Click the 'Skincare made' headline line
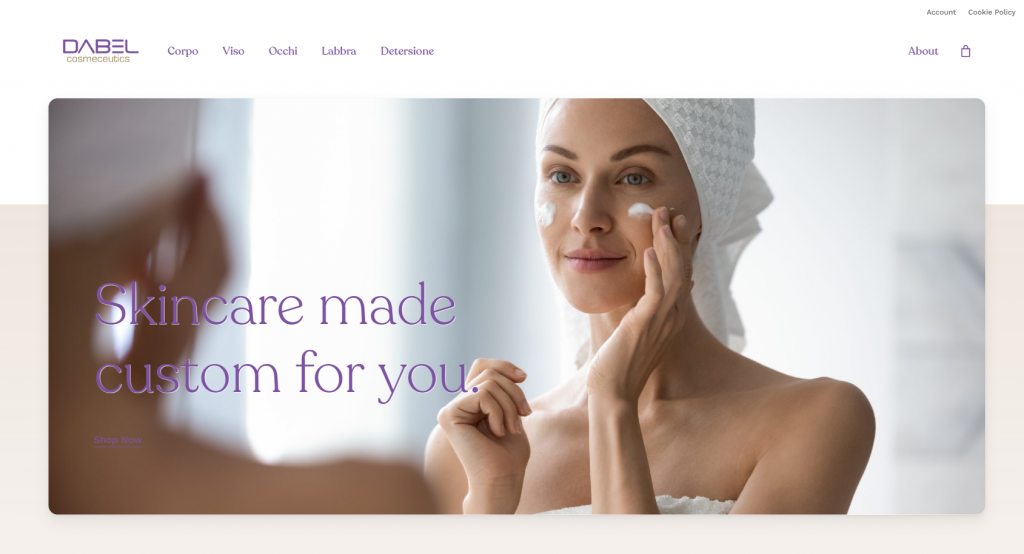 (275, 304)
